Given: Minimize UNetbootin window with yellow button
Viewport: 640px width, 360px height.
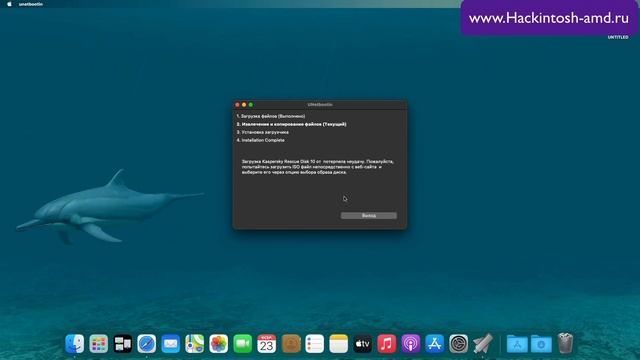Looking at the screenshot, I should coord(244,105).
